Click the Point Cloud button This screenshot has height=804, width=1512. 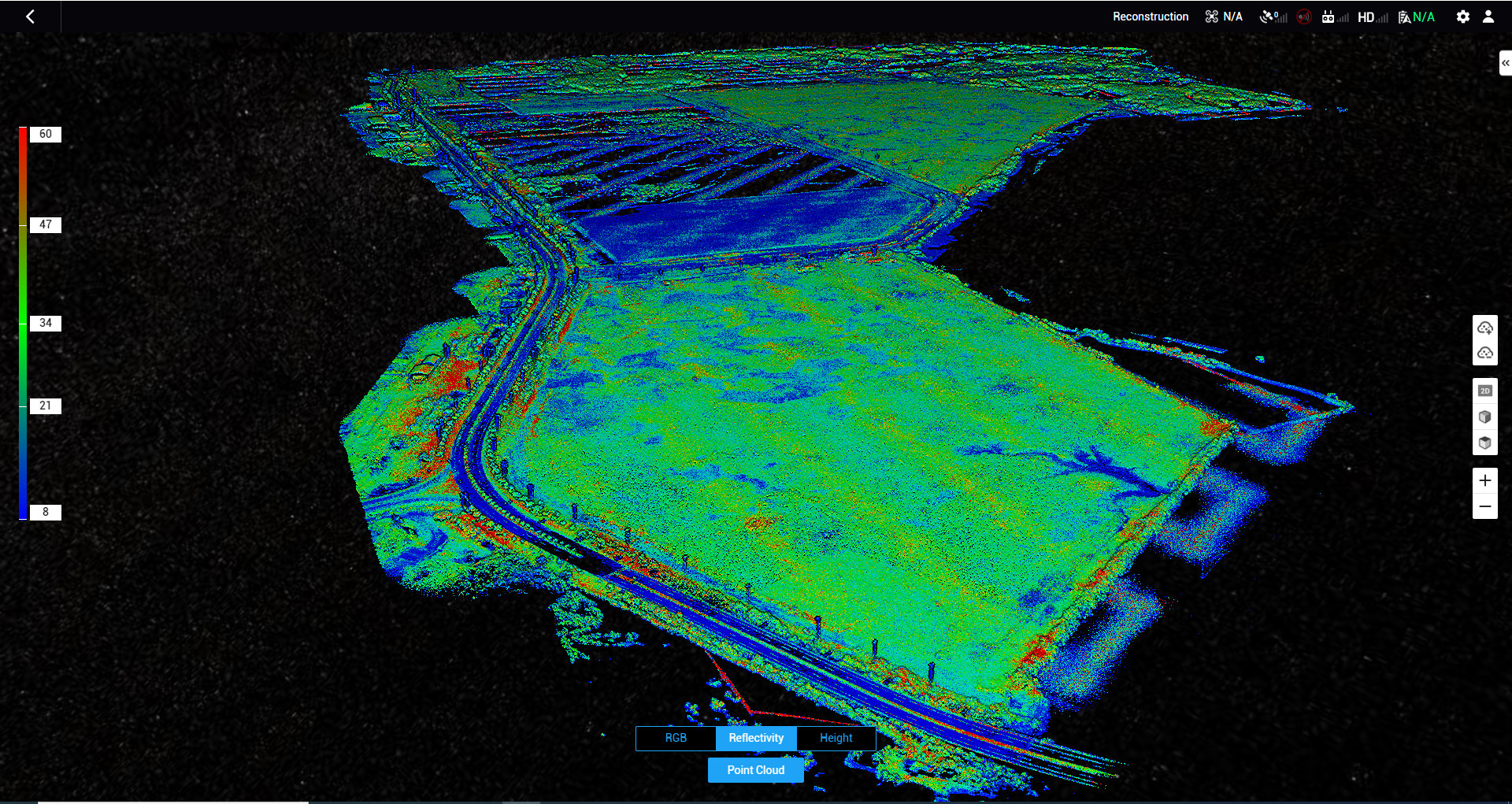pos(756,770)
